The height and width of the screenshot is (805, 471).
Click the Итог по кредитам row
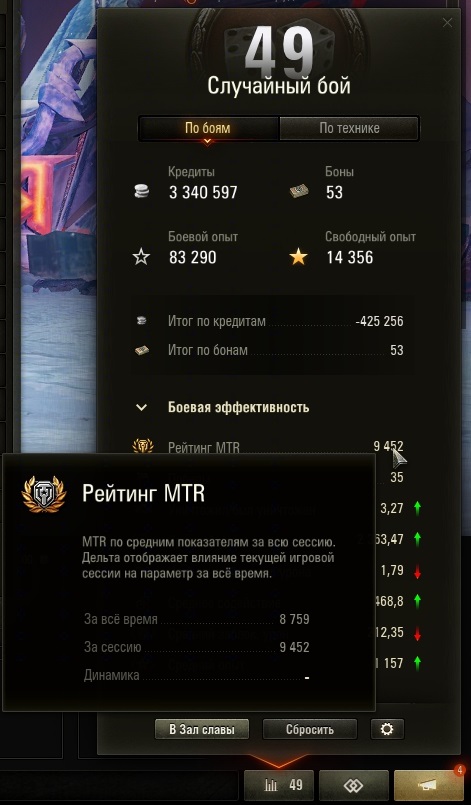[x=270, y=321]
